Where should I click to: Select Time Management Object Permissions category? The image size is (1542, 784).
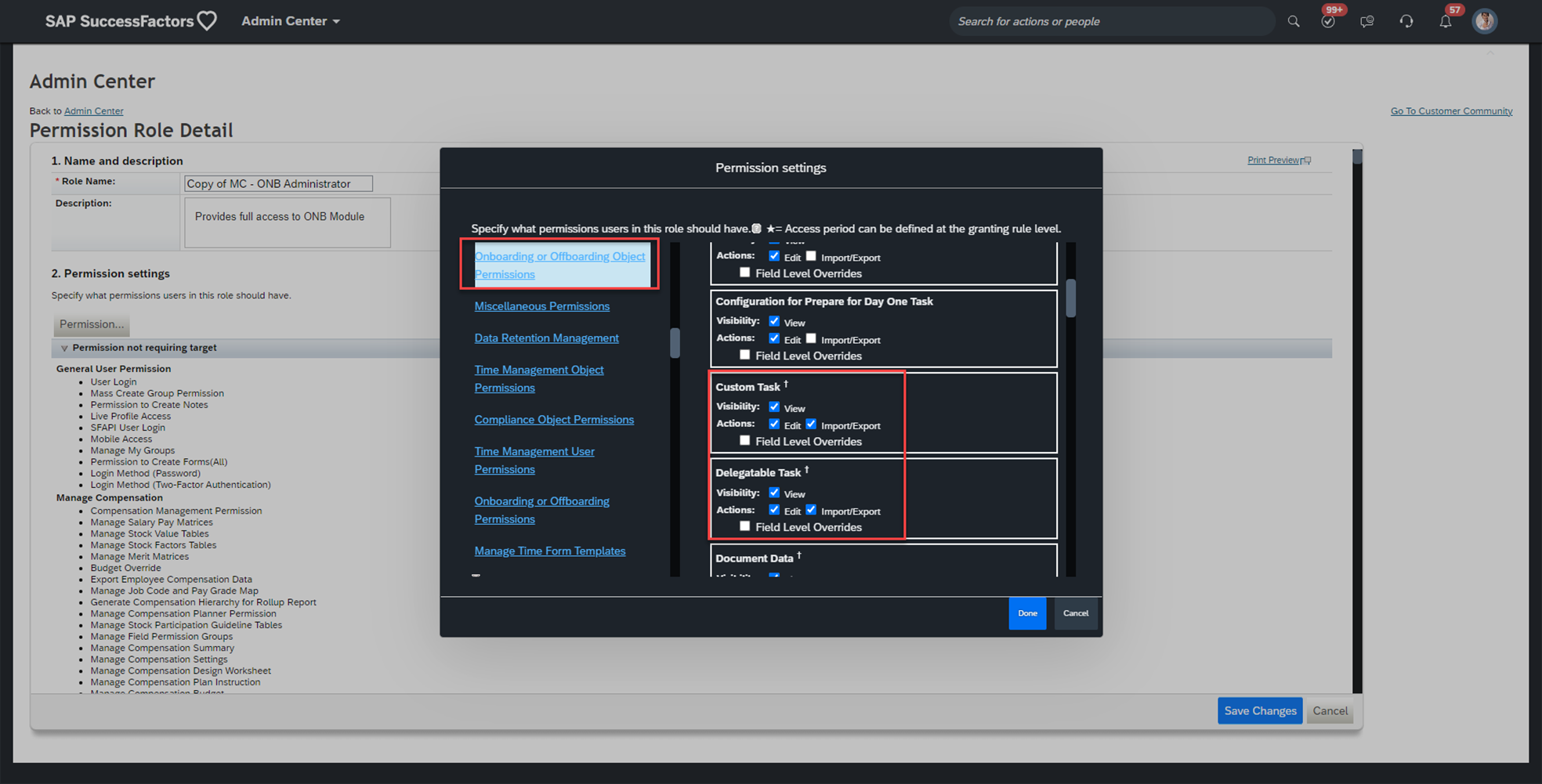(539, 378)
